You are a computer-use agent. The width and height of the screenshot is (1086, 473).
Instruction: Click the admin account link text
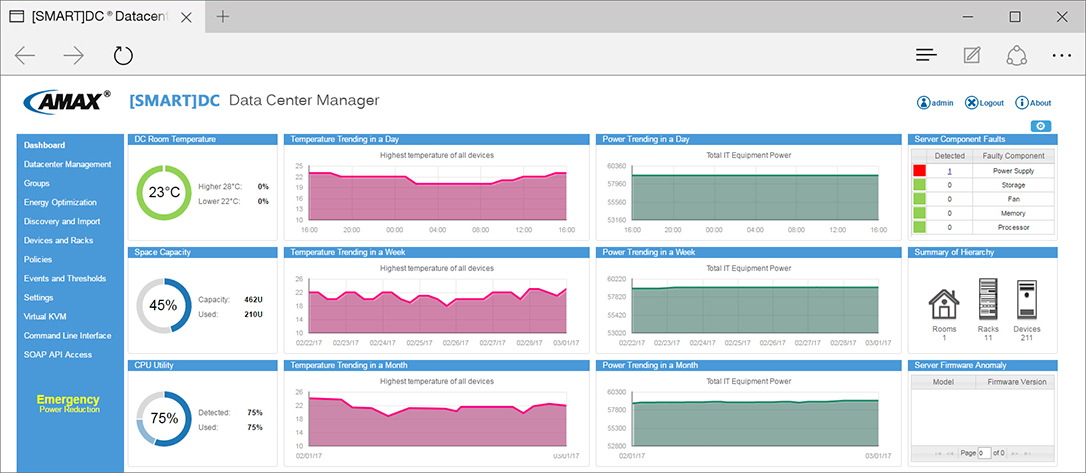pos(943,103)
